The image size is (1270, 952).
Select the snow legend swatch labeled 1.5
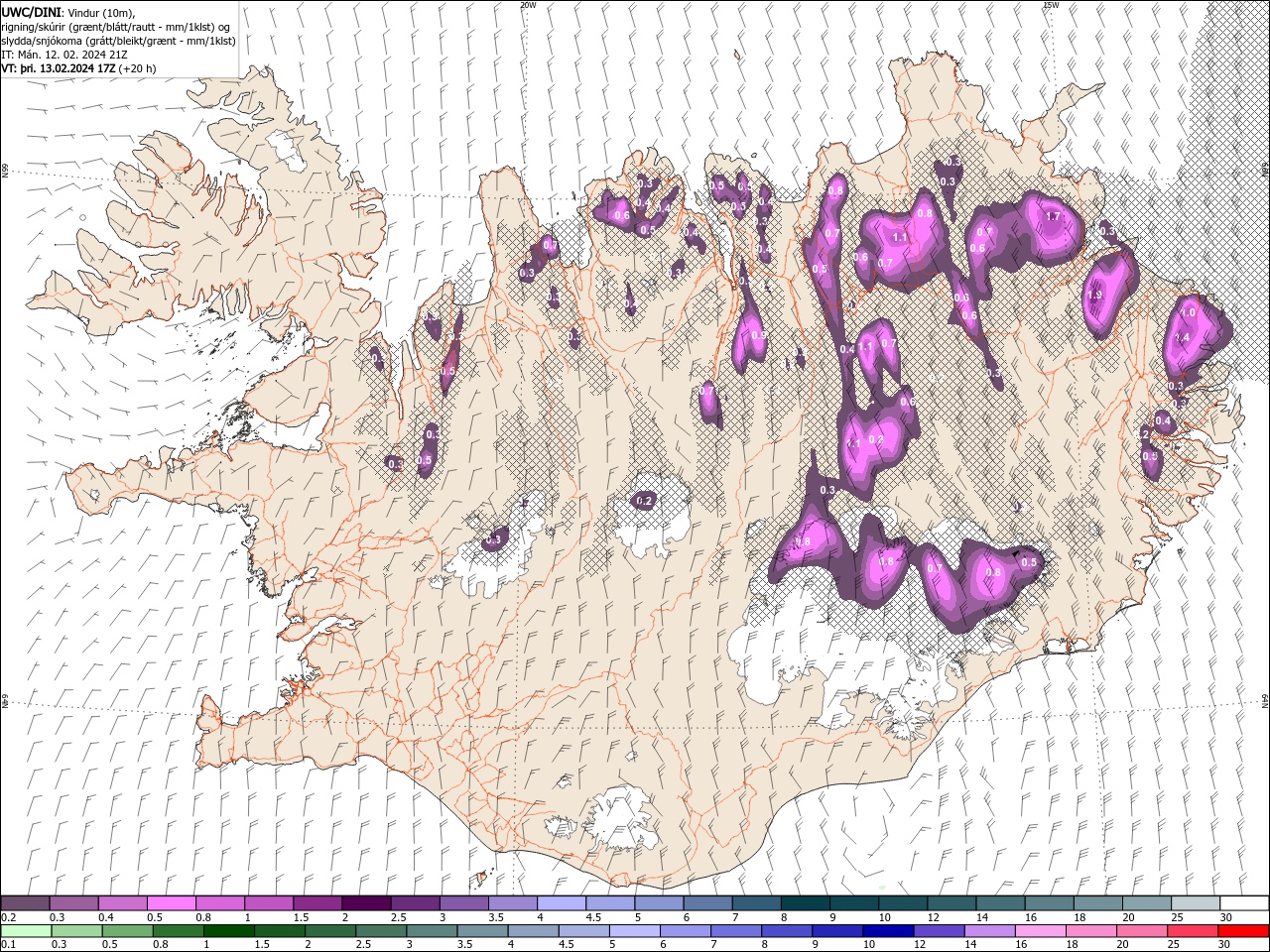point(317,902)
